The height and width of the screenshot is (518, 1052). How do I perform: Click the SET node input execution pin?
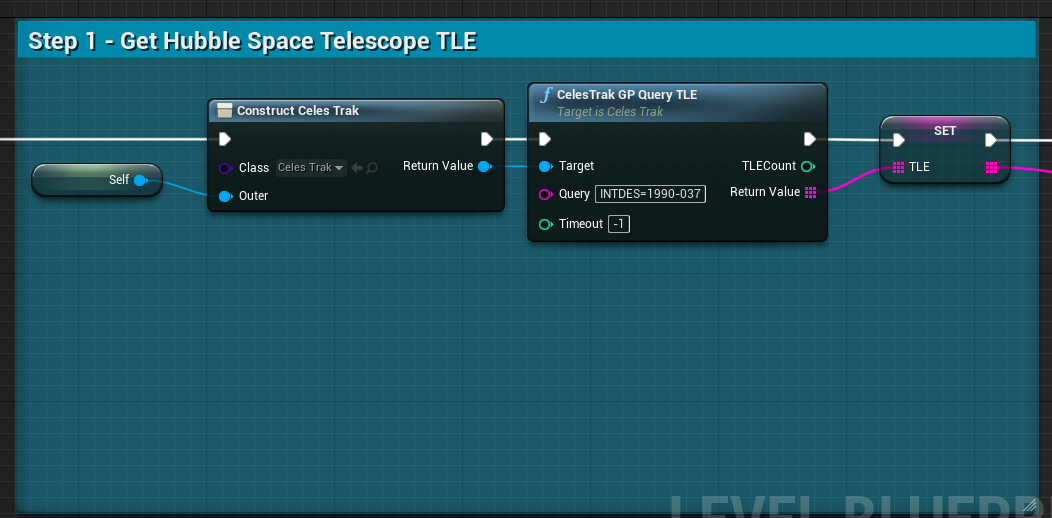click(x=899, y=140)
